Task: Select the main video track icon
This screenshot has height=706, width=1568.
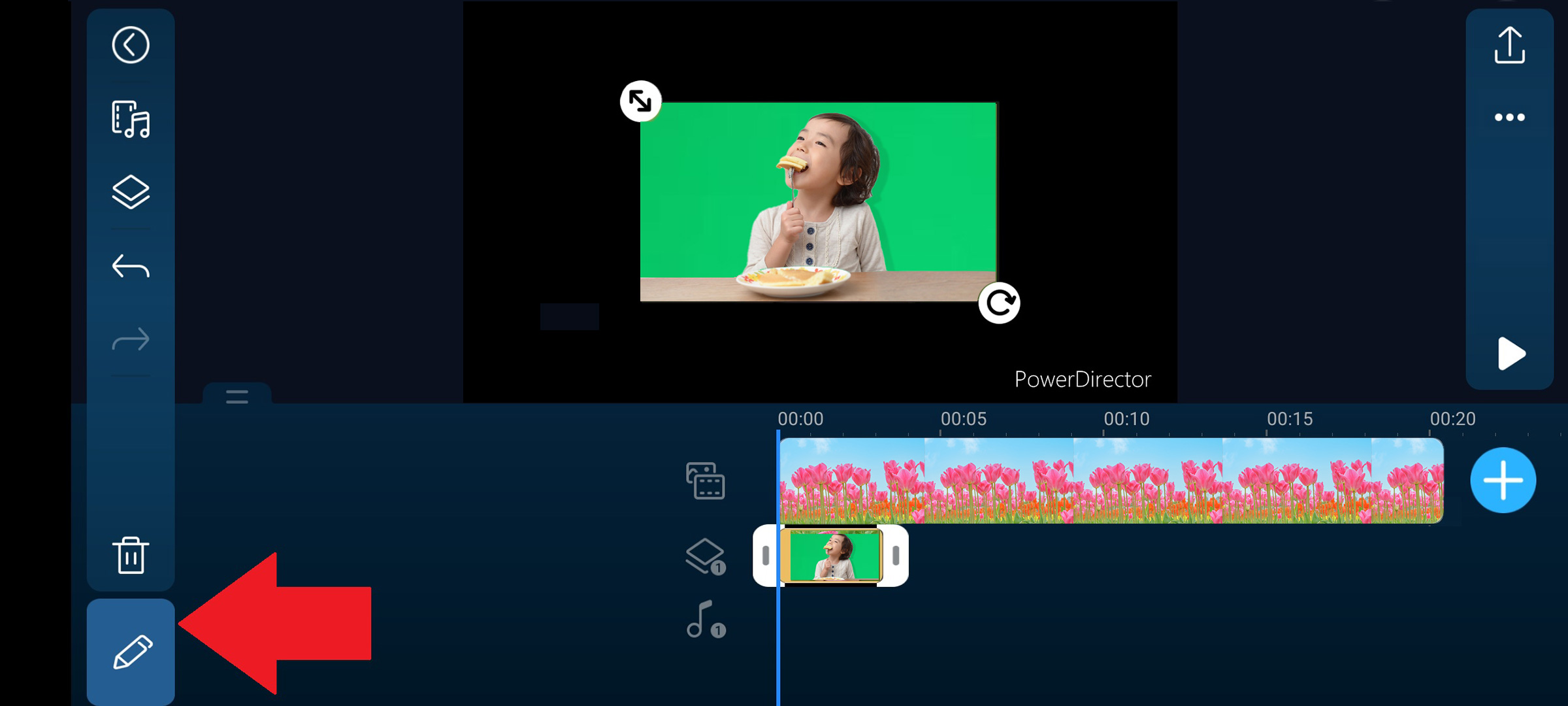Action: click(705, 480)
